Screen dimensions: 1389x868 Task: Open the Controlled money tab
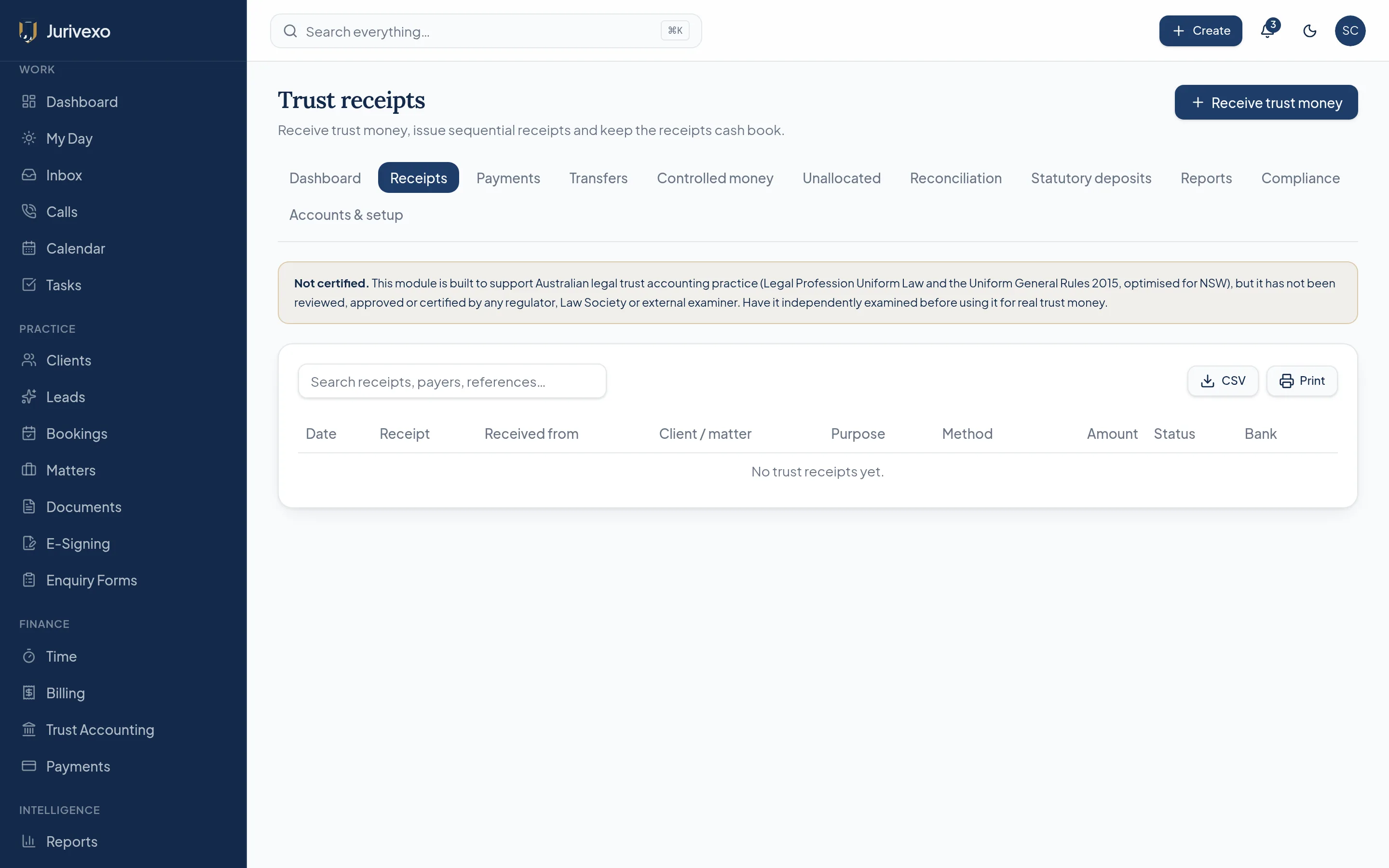(x=715, y=178)
